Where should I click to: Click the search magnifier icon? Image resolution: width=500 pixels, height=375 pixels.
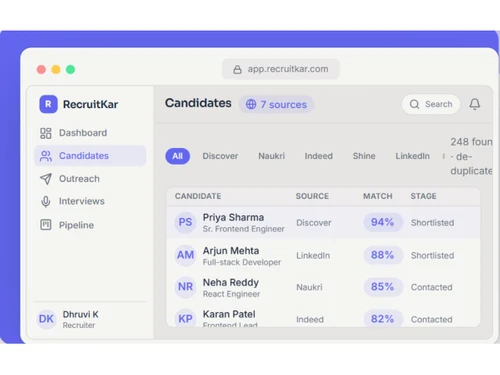click(414, 104)
